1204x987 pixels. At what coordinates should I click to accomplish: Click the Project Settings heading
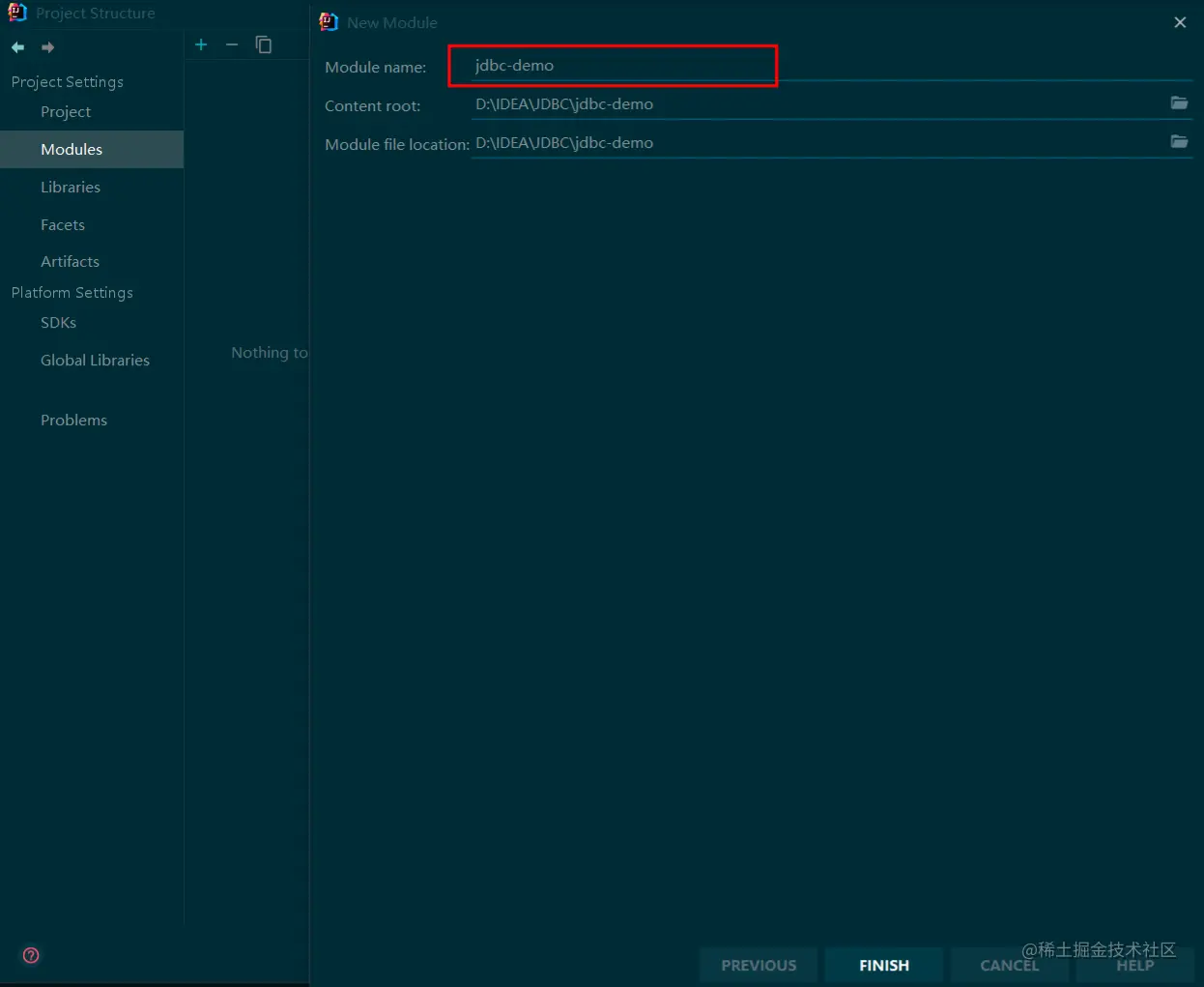coord(68,82)
